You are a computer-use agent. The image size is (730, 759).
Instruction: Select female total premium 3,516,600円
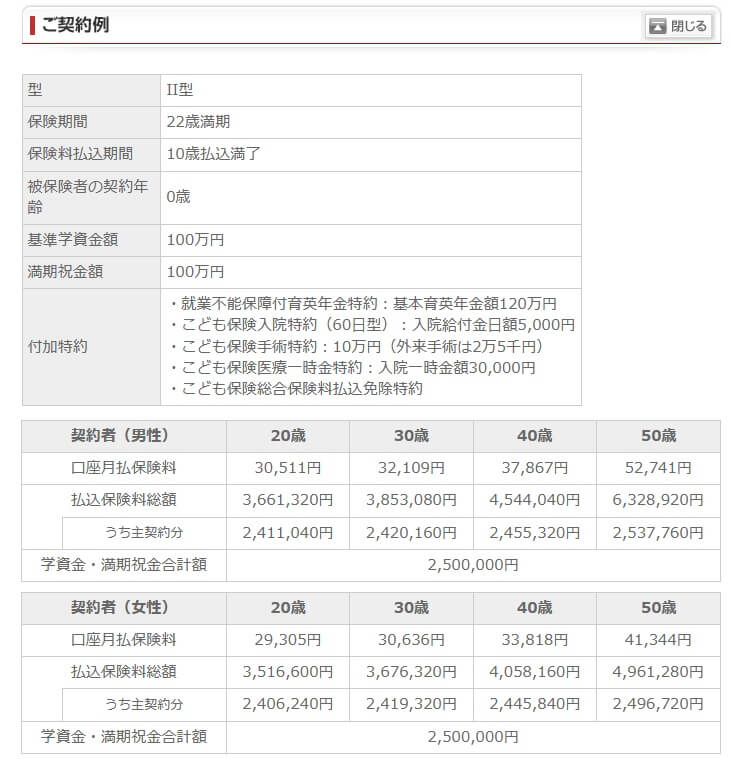pos(288,672)
